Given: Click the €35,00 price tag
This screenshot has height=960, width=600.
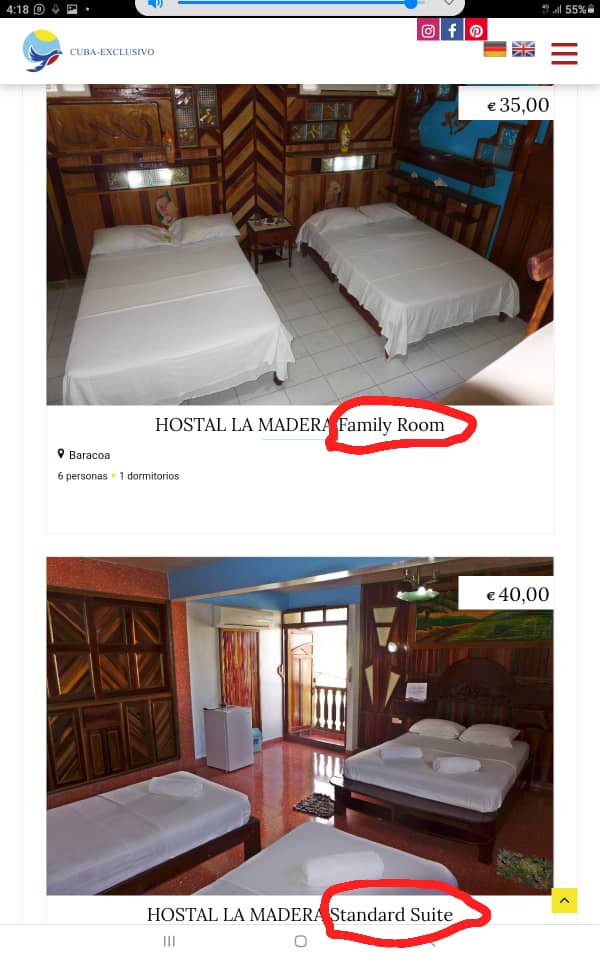Looking at the screenshot, I should pyautogui.click(x=518, y=105).
